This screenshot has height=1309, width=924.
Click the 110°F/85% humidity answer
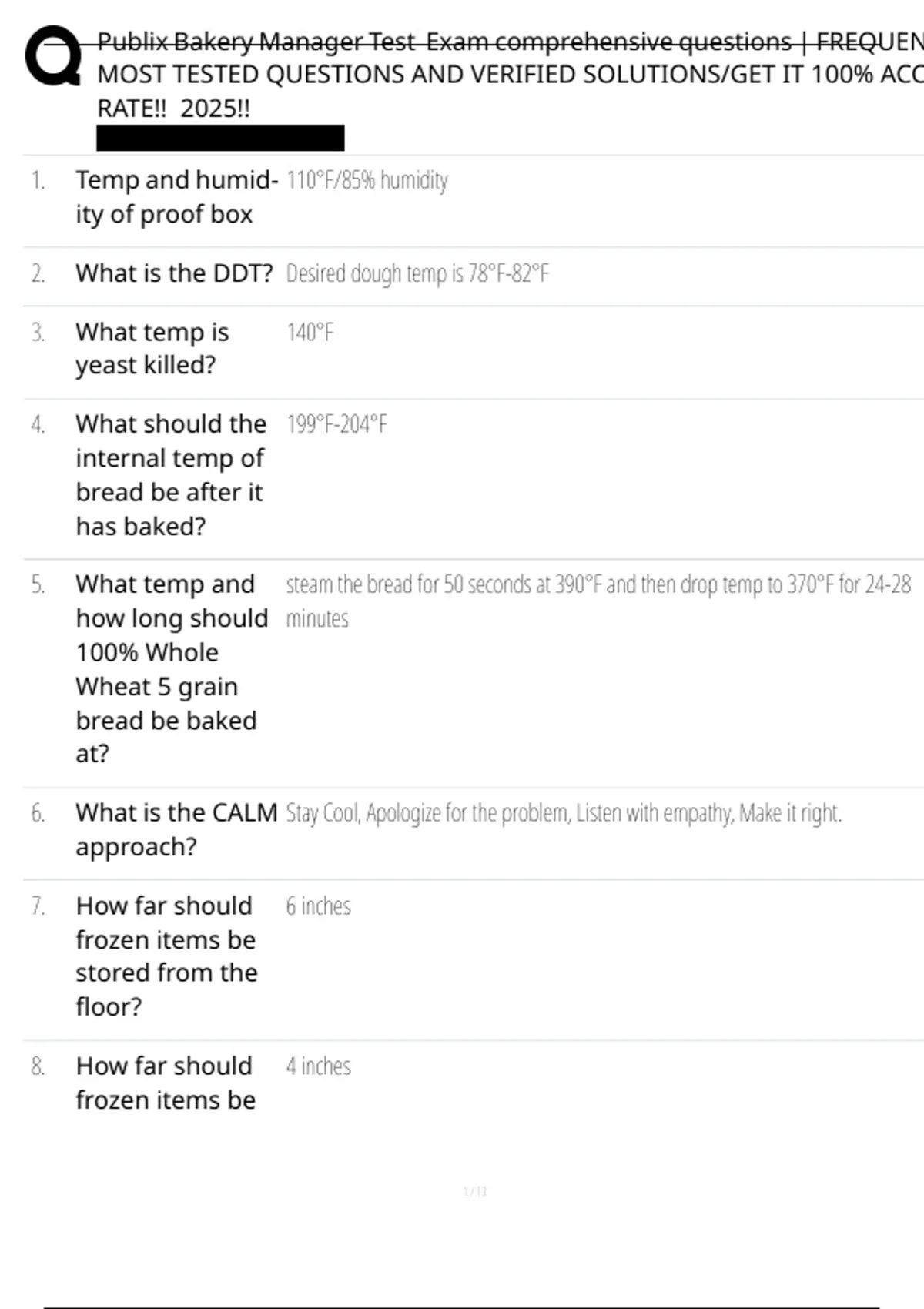367,180
